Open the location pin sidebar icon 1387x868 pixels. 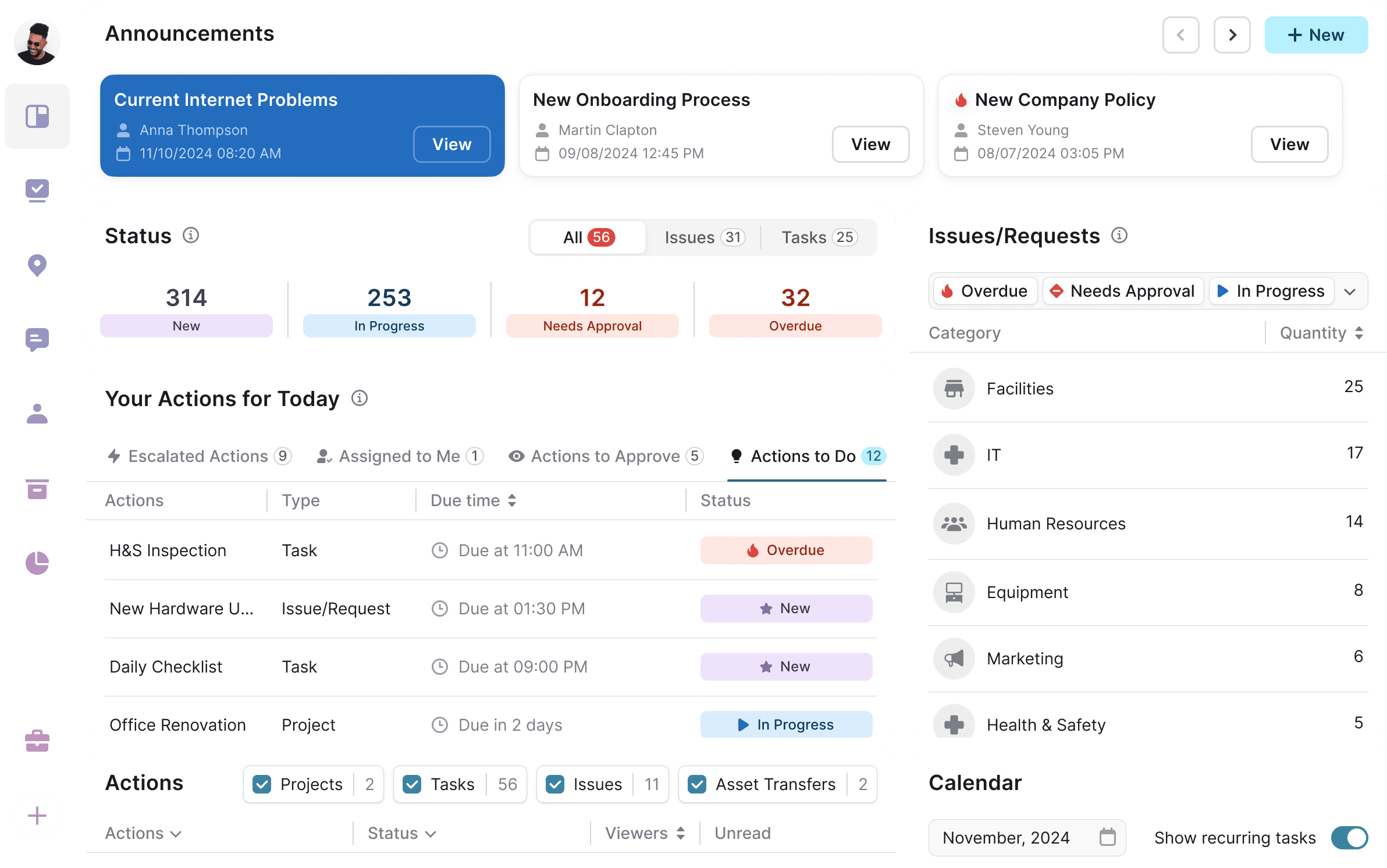(37, 265)
